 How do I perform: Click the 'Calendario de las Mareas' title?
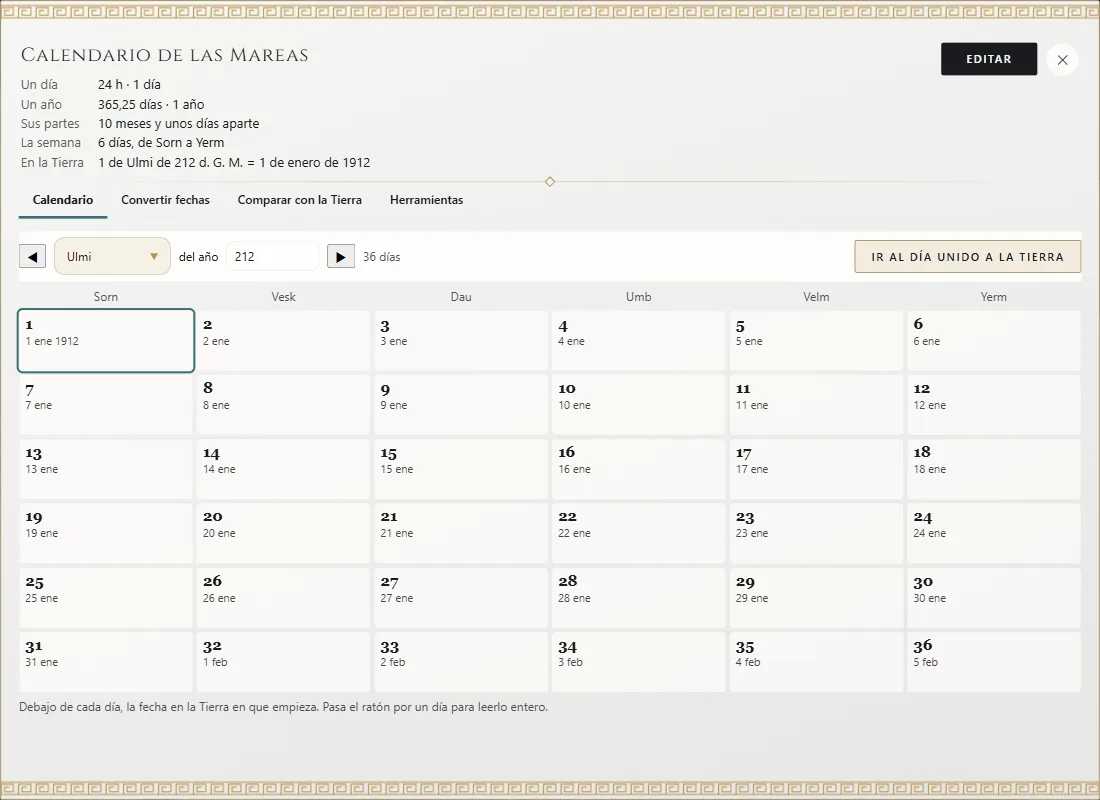pyautogui.click(x=165, y=55)
